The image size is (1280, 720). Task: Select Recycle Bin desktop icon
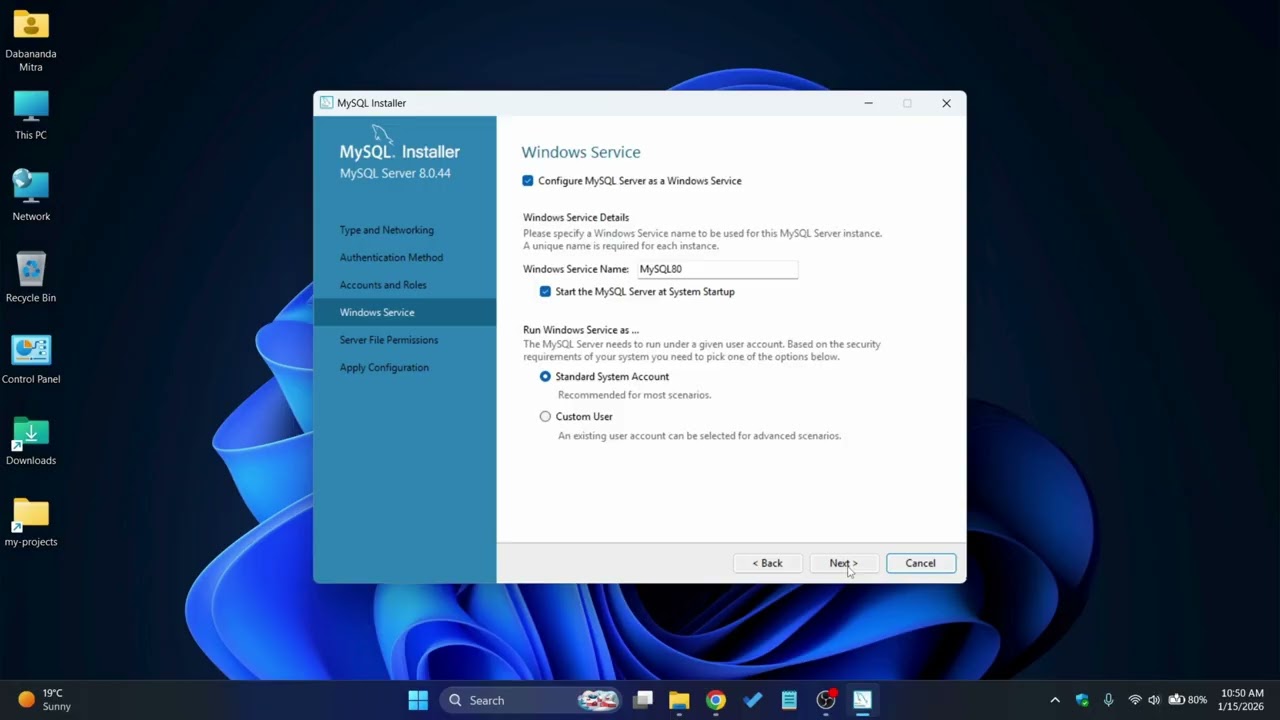(31, 277)
